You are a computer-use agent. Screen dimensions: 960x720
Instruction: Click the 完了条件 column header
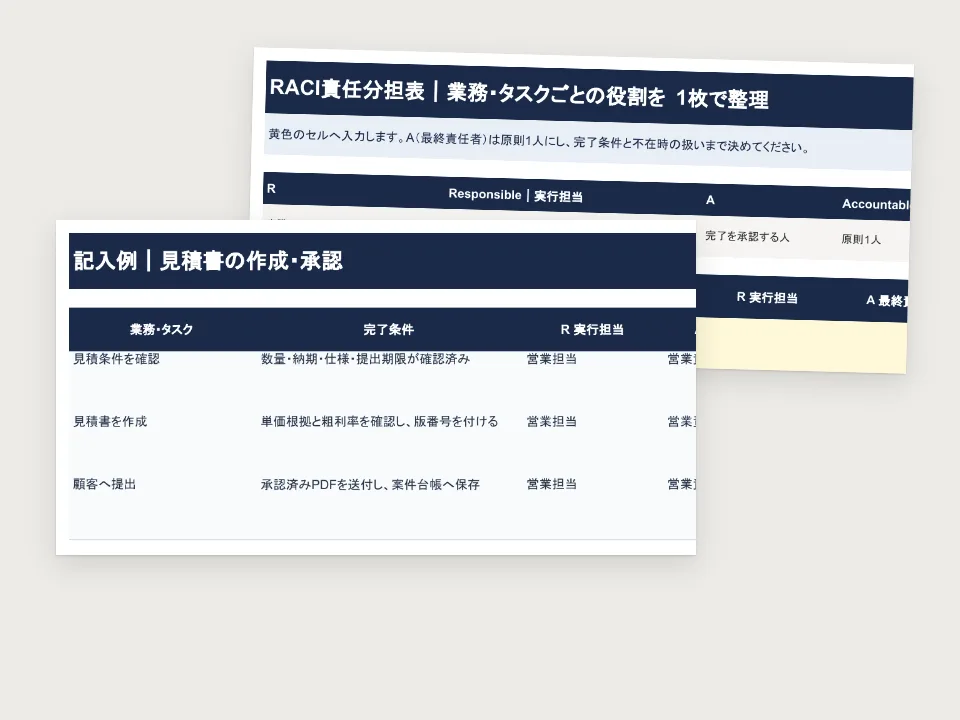click(388, 329)
